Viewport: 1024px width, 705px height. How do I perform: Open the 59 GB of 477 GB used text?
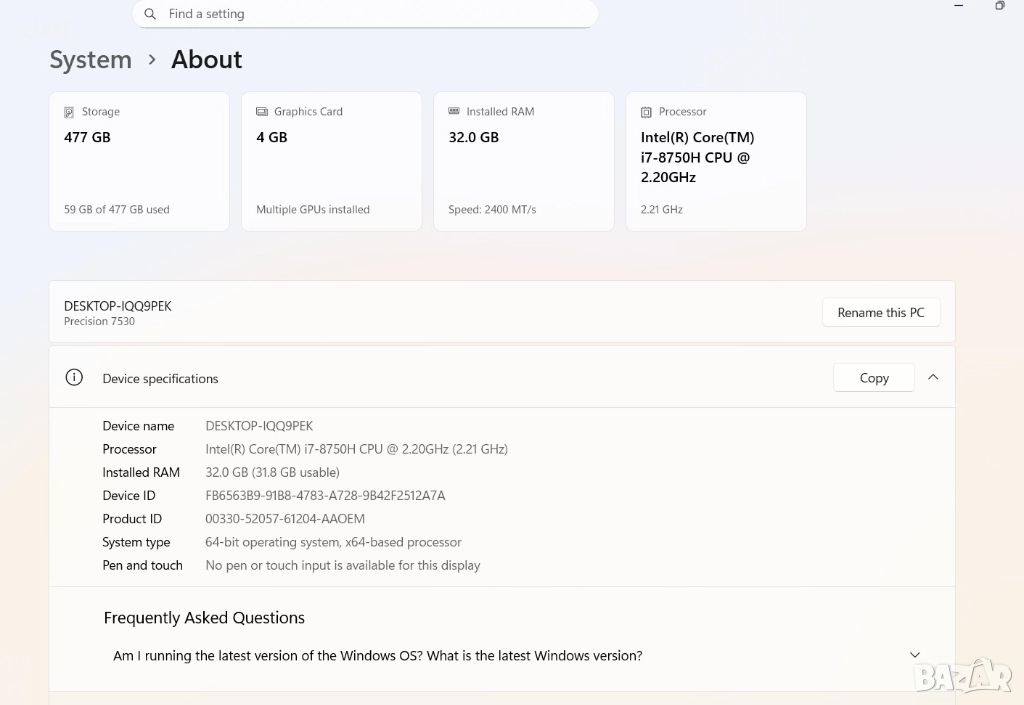(116, 210)
